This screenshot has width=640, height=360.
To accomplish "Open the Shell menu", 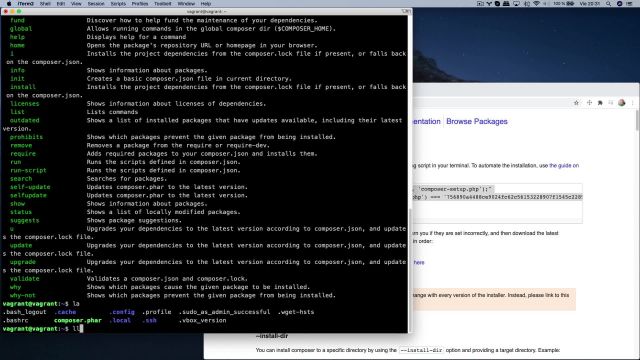I will [x=45, y=4].
